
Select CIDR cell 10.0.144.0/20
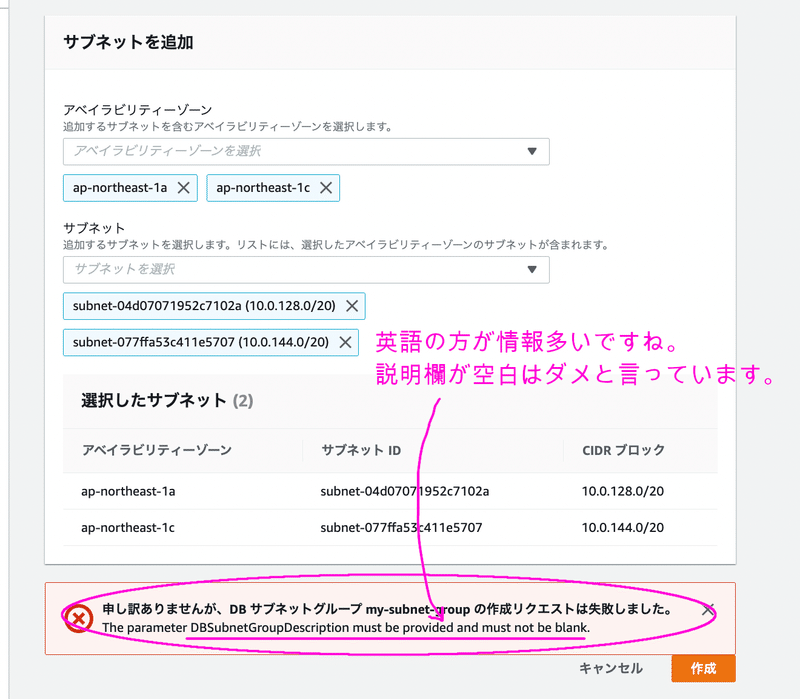point(623,528)
